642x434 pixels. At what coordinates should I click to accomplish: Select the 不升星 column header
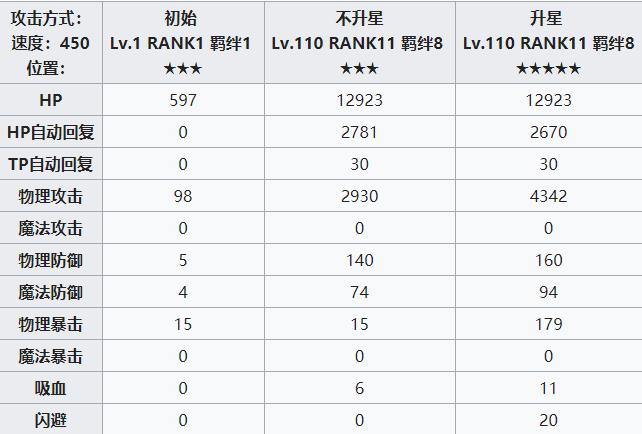click(x=359, y=43)
